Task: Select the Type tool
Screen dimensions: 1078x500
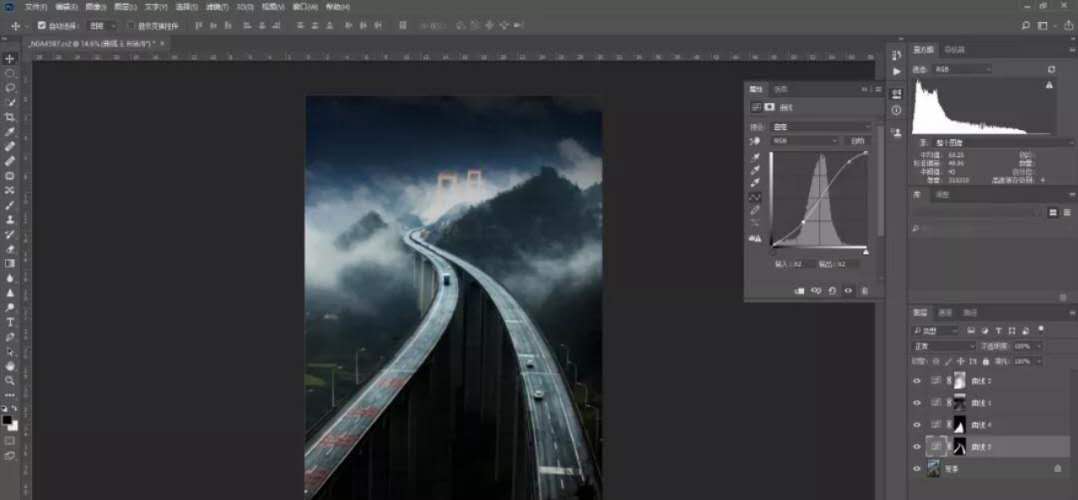Action: (10, 322)
